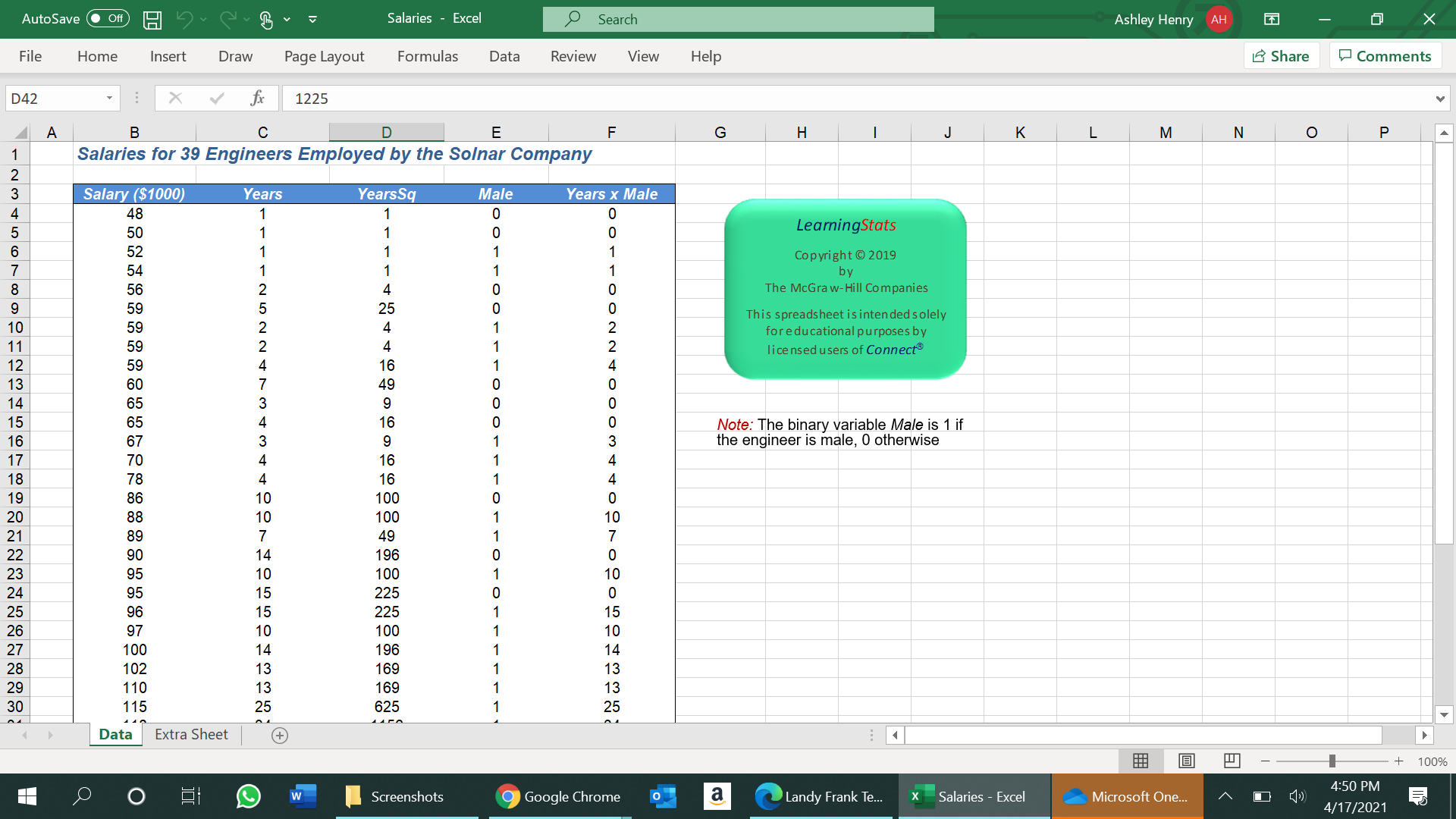Image resolution: width=1456 pixels, height=819 pixels.
Task: Click the Search box in title bar
Action: click(x=738, y=19)
